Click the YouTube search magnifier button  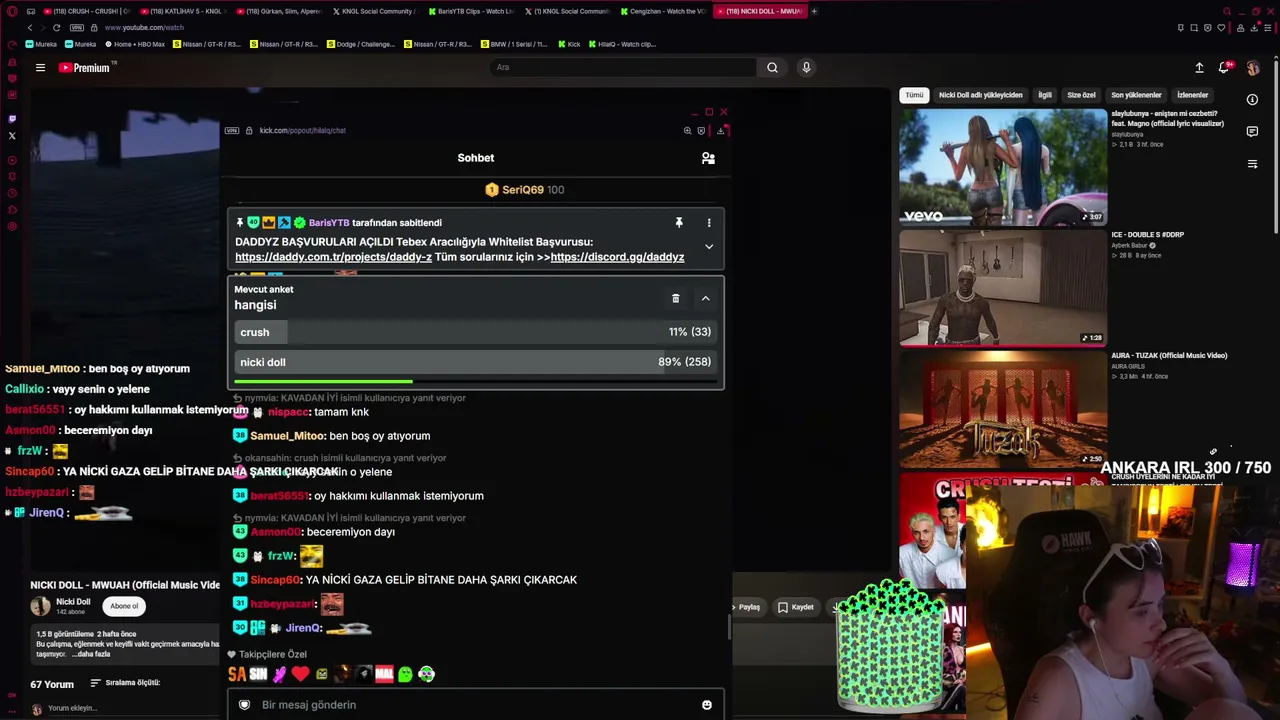[x=772, y=68]
